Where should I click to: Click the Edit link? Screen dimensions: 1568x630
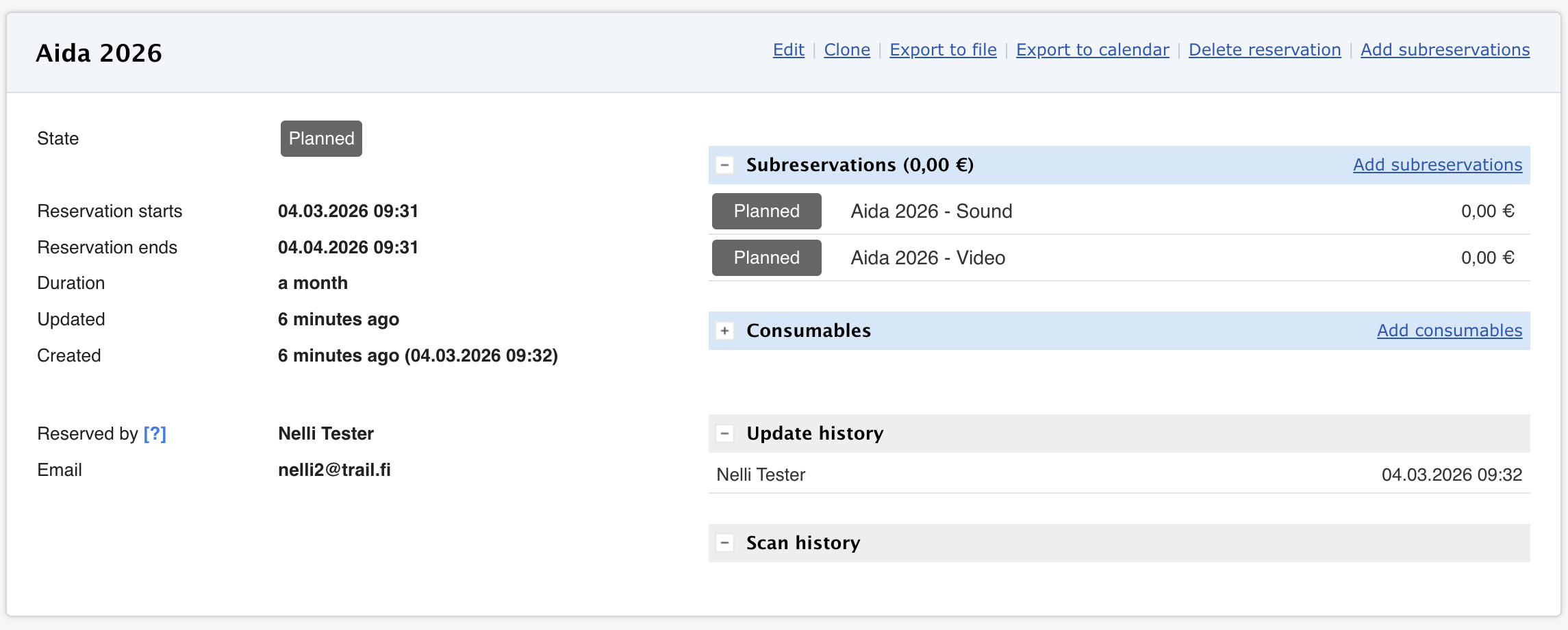[x=788, y=50]
